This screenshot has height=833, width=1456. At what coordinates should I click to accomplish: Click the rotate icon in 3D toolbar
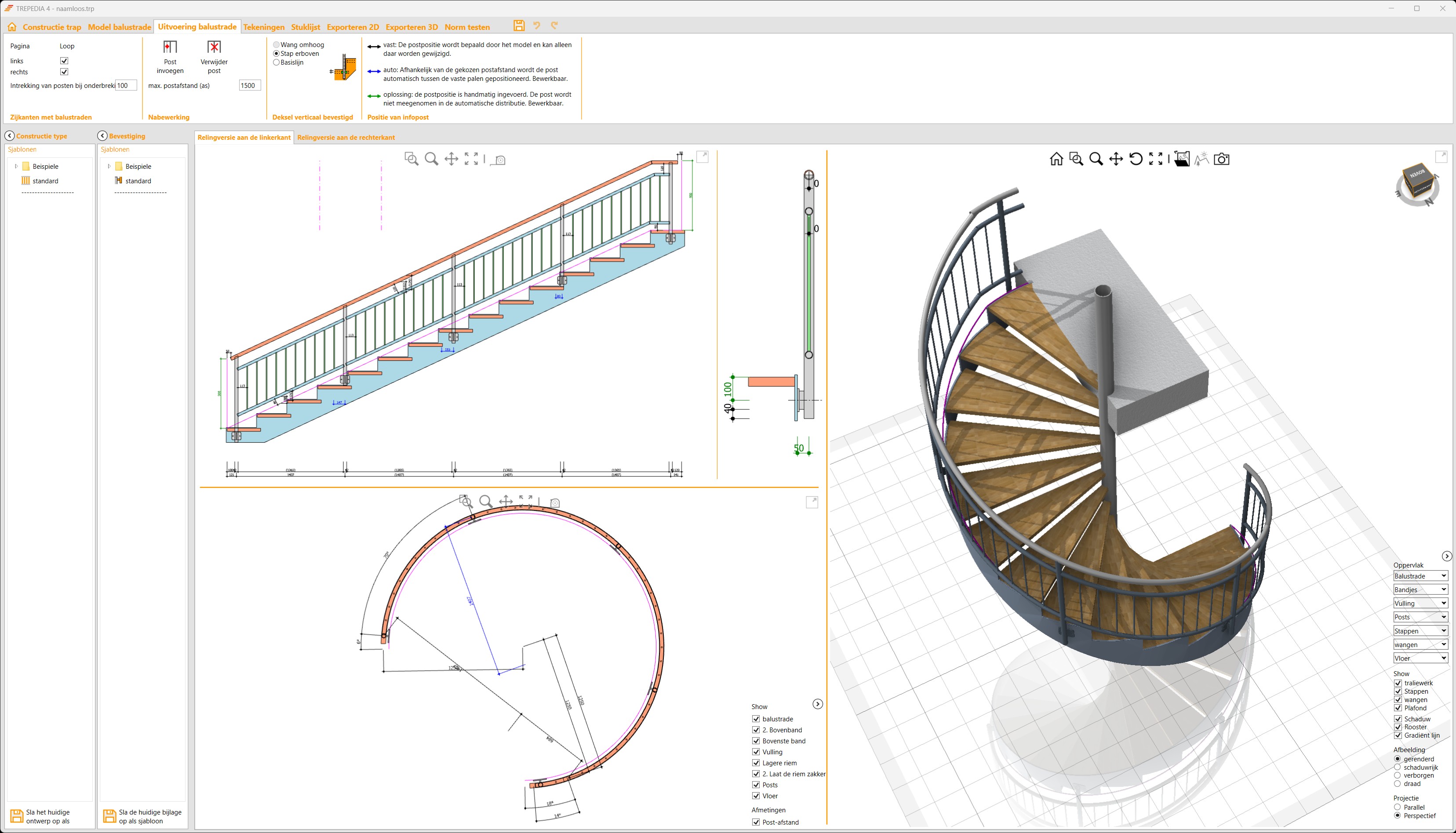[x=1136, y=159]
